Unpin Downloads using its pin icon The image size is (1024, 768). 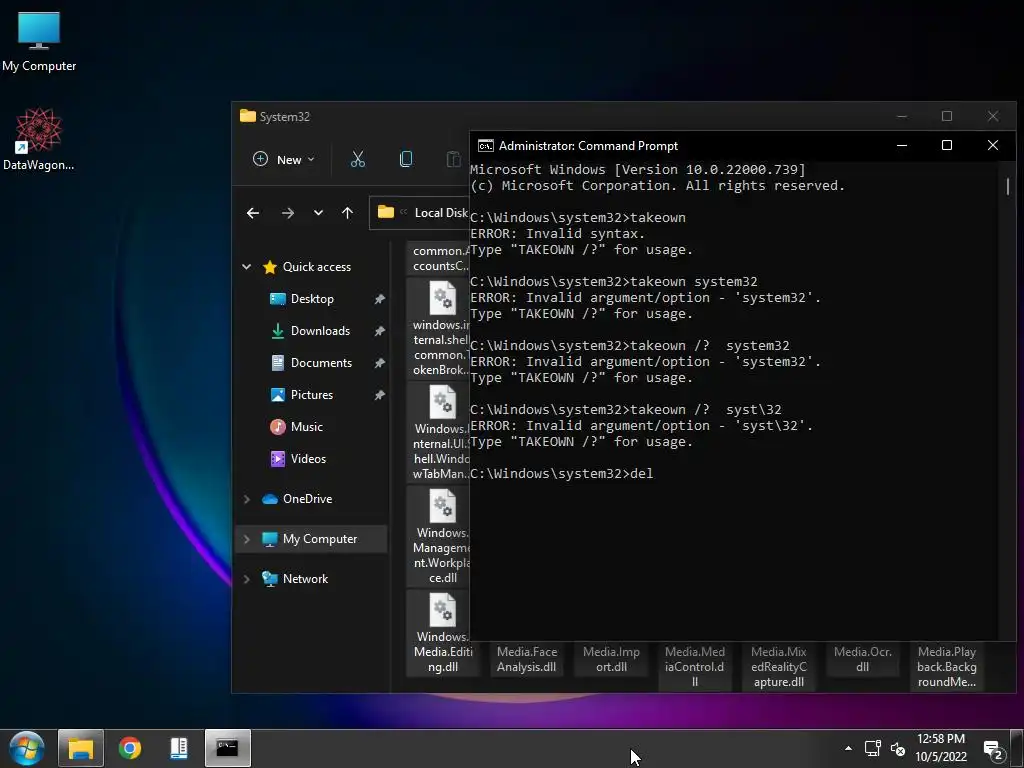point(379,331)
